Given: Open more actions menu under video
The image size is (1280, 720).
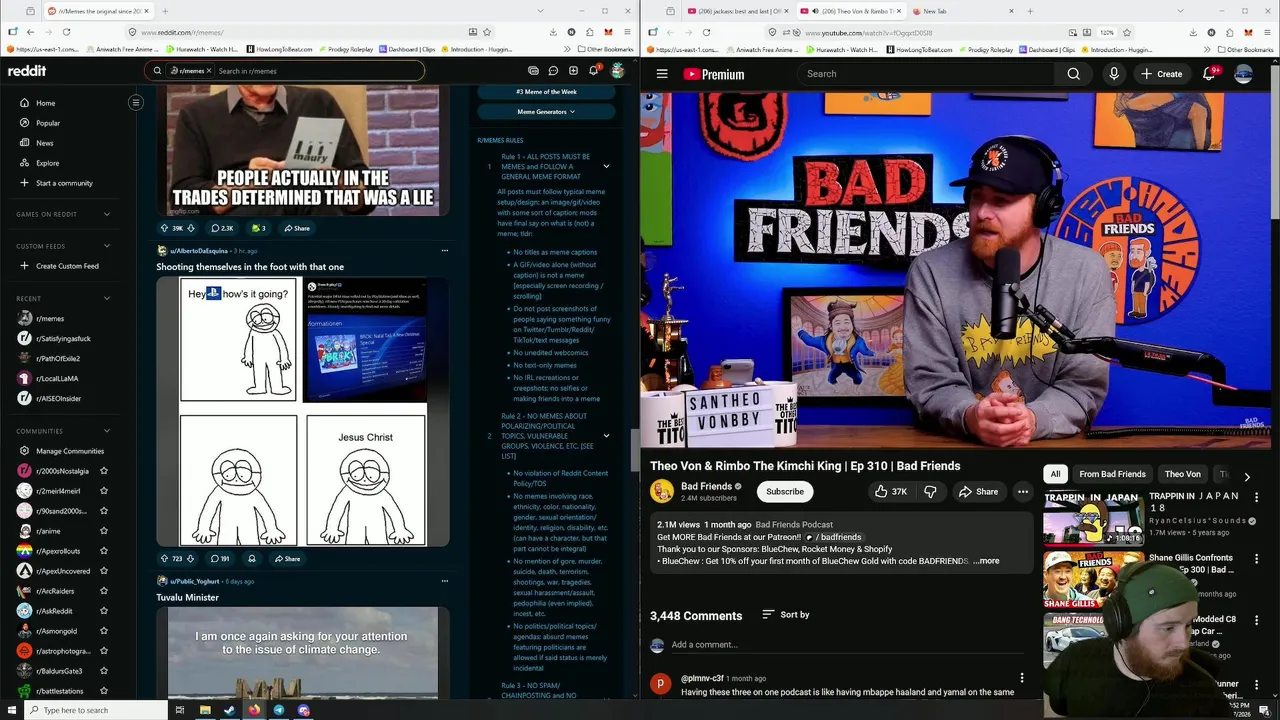Looking at the screenshot, I should (1022, 492).
